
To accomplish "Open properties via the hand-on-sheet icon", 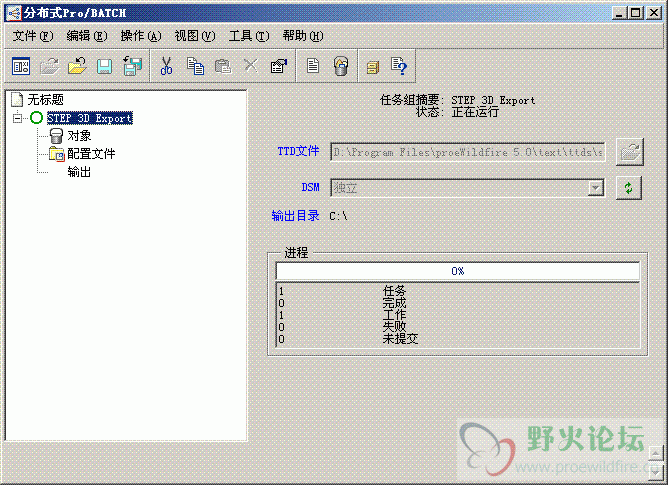I will [279, 66].
